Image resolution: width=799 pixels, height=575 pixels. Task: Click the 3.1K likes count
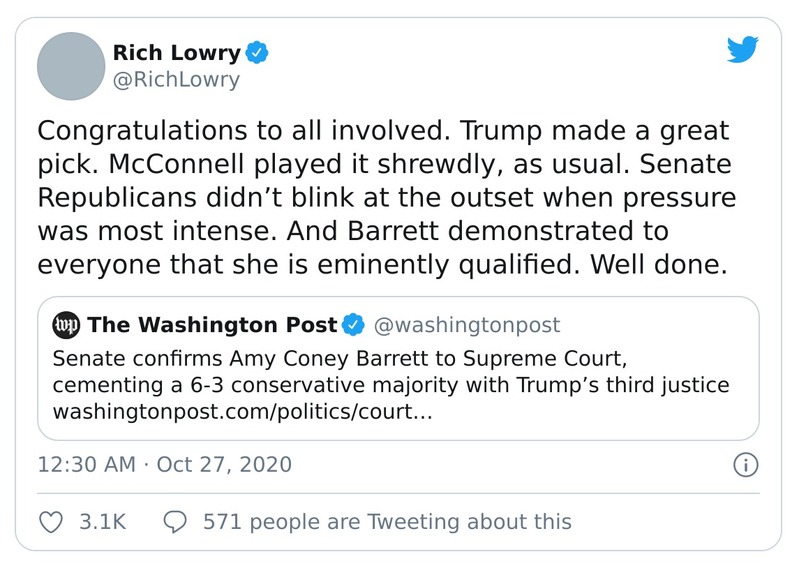coord(102,522)
